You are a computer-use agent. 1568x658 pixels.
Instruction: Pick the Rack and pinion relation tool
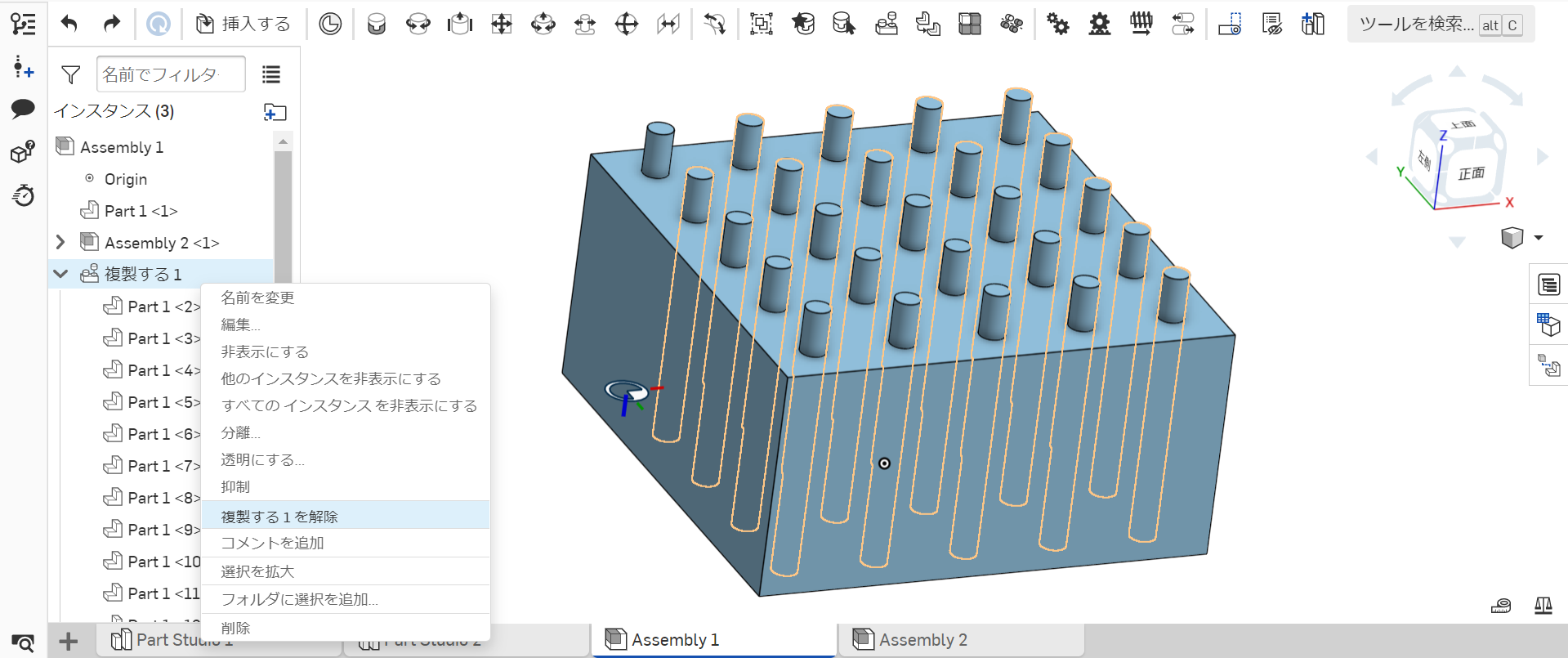(x=1100, y=25)
